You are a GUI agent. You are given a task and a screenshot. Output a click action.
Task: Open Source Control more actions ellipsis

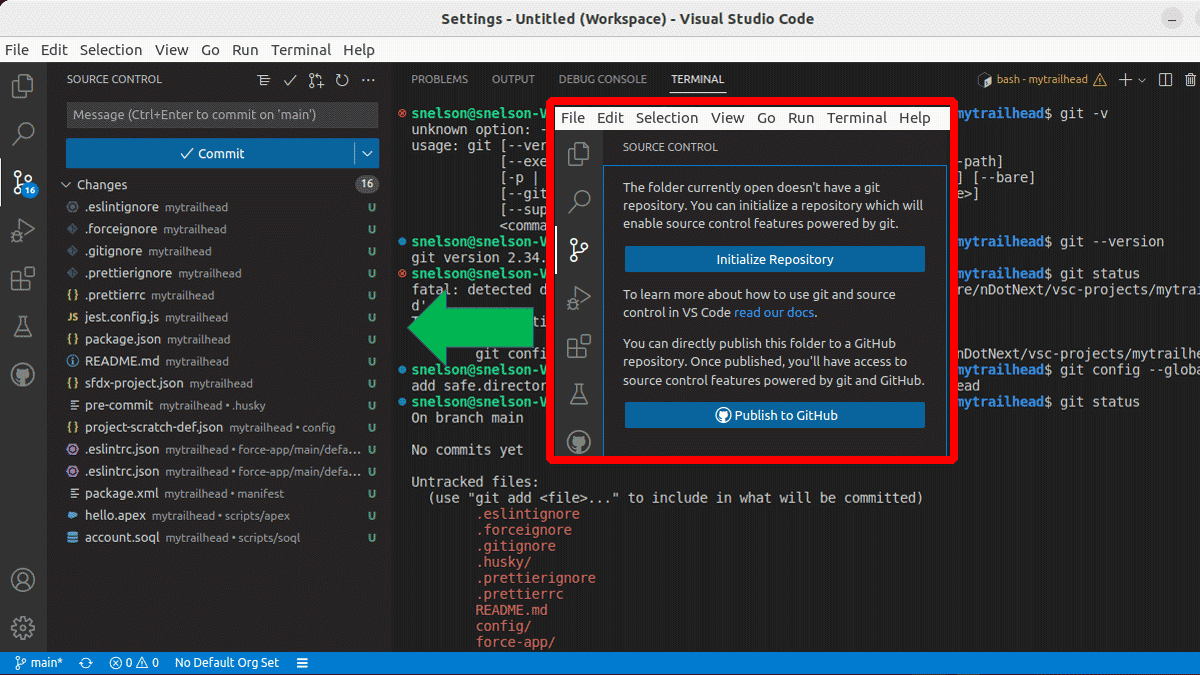(368, 80)
